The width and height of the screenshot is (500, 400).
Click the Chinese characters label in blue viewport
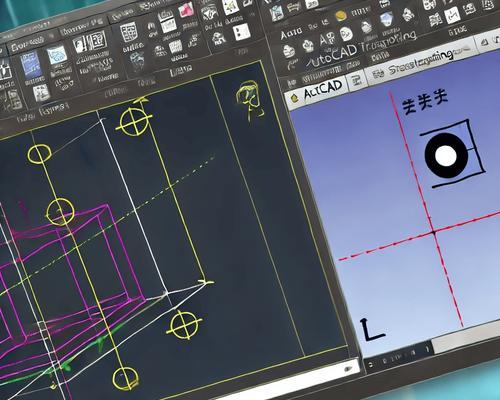[x=424, y=101]
